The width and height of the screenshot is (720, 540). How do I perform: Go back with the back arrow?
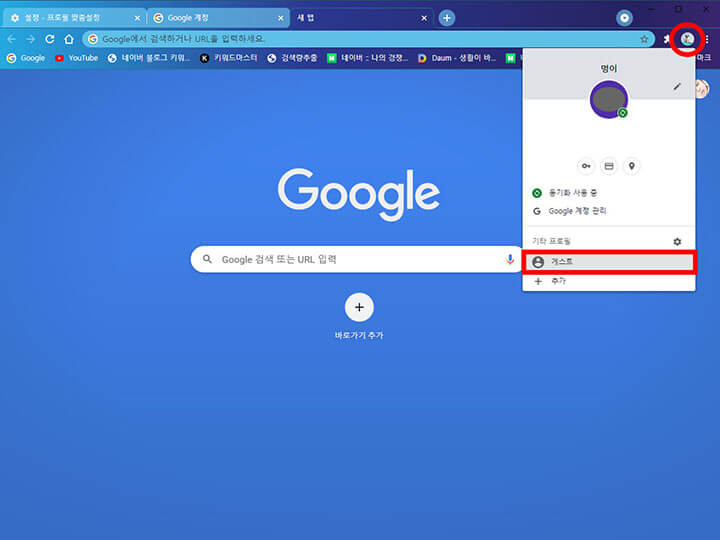[x=11, y=39]
